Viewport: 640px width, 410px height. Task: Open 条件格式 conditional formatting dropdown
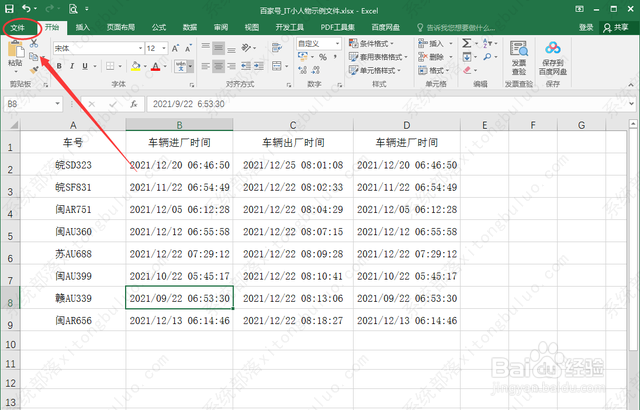(371, 43)
